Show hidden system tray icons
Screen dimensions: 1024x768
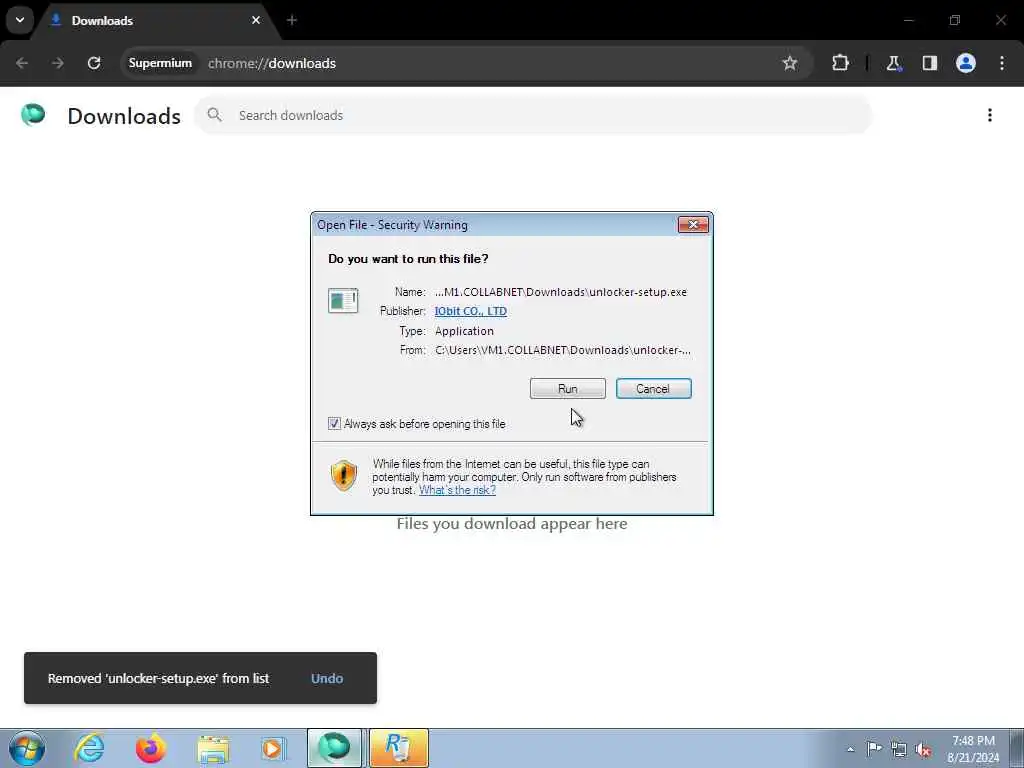[x=850, y=749]
